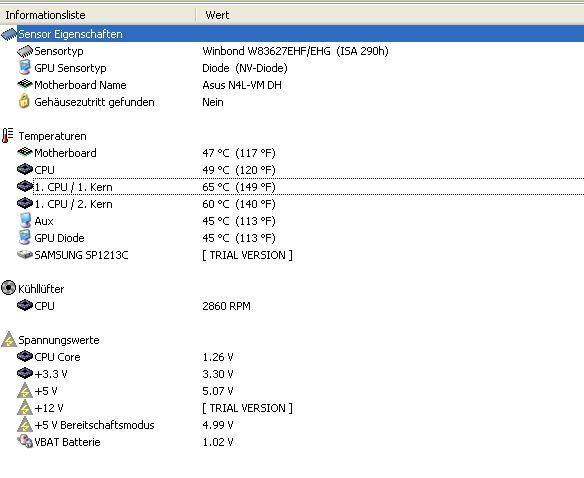
Task: Click the Motherboard temperature row icon
Action: [25, 152]
